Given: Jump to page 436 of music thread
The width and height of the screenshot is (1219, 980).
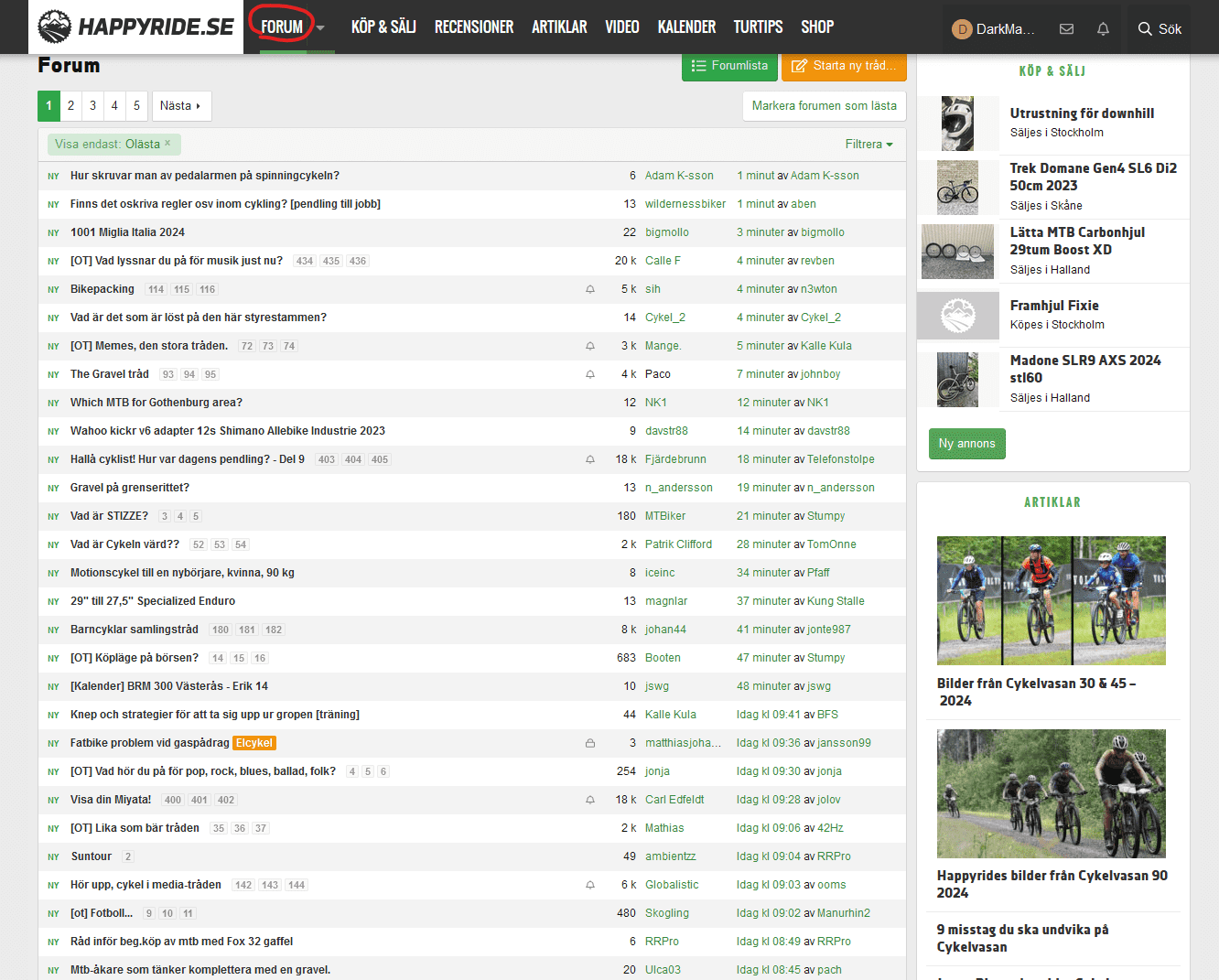Looking at the screenshot, I should 358,262.
